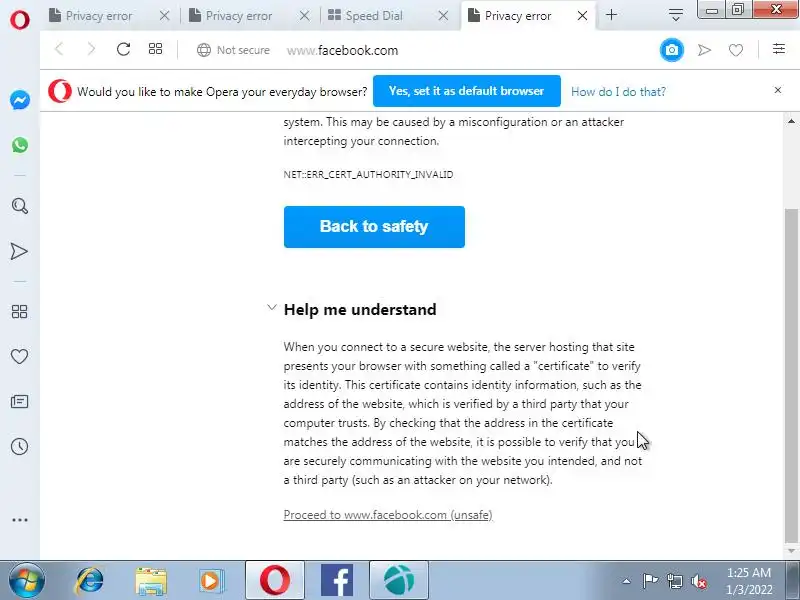
Task: Show hidden system tray icons arrow
Action: click(x=627, y=581)
